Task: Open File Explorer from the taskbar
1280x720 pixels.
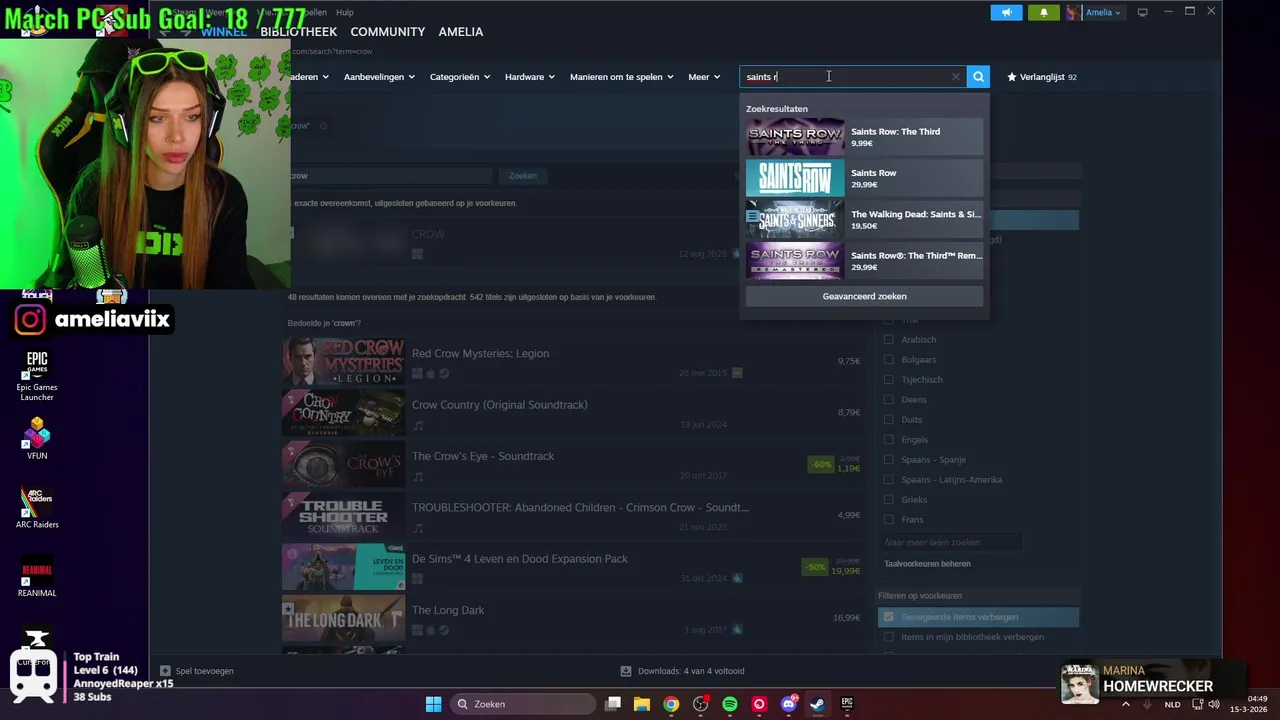Action: tap(642, 704)
